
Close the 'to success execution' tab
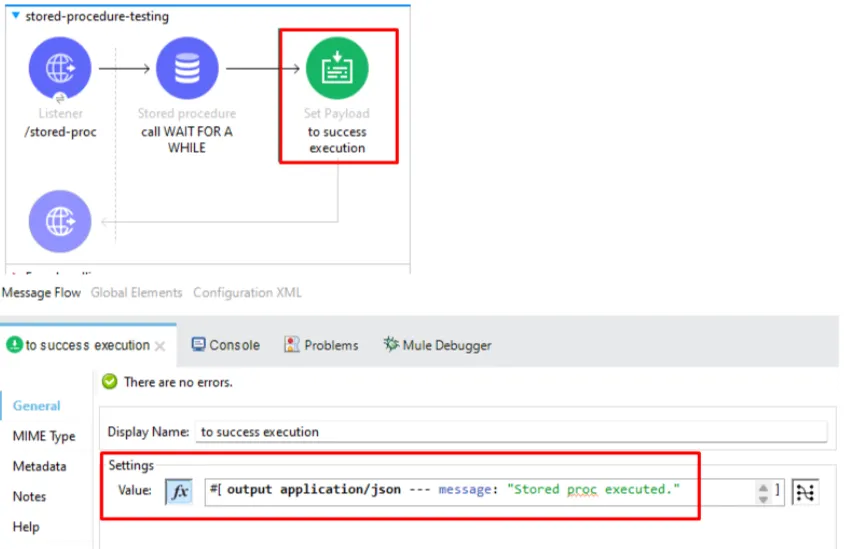pos(160,346)
